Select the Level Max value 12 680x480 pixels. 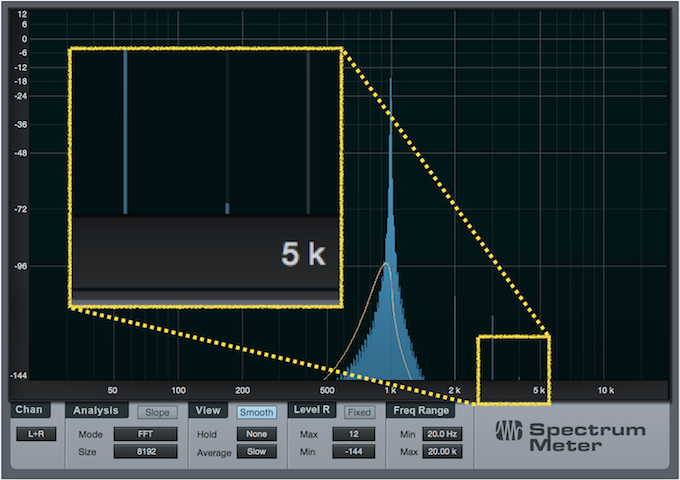click(x=353, y=434)
